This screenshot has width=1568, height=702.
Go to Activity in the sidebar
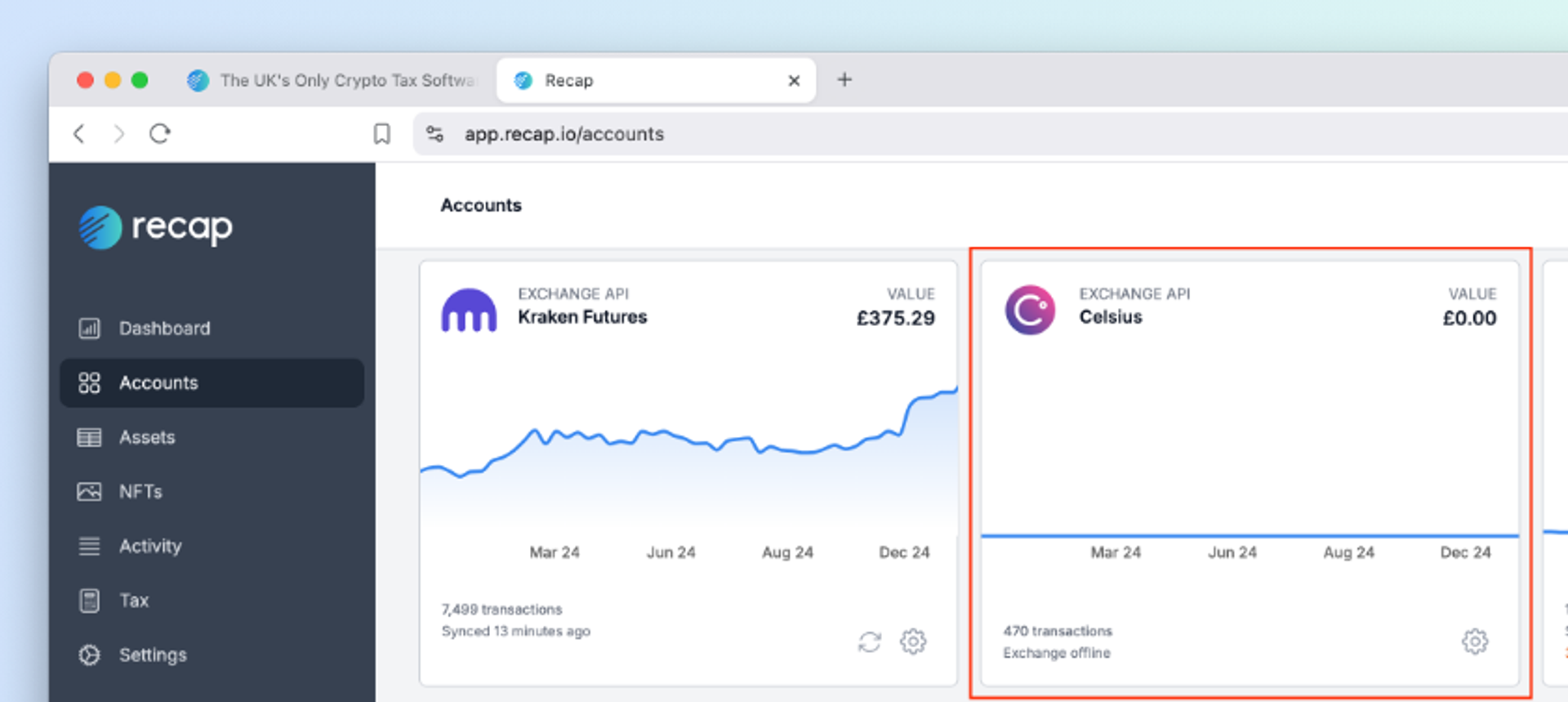pos(150,546)
